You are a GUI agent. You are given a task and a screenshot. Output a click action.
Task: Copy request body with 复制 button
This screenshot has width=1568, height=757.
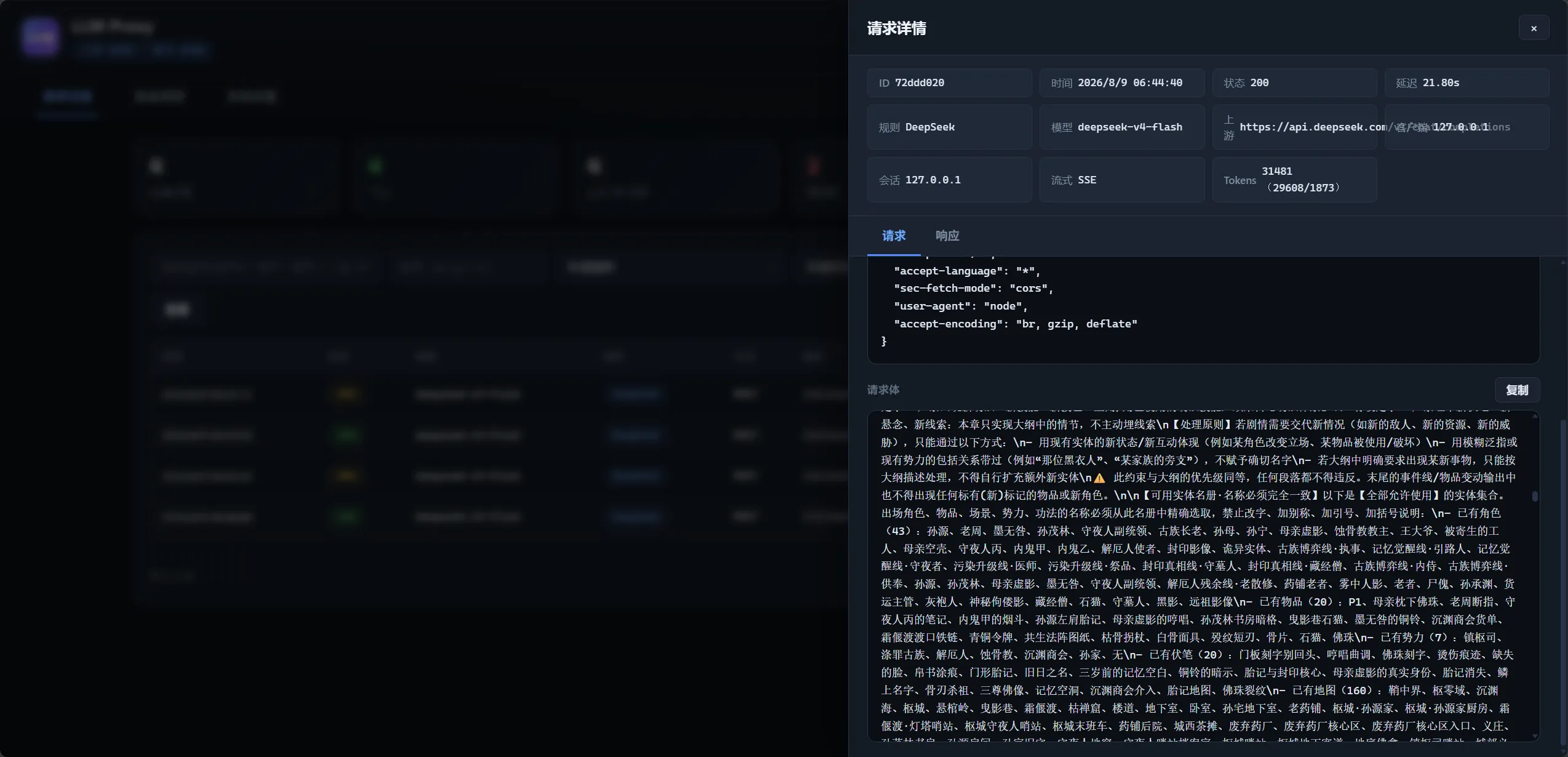1517,390
